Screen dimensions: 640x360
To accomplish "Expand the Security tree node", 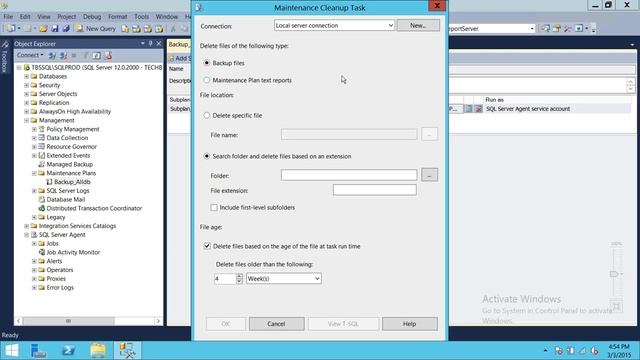I will click(x=27, y=85).
